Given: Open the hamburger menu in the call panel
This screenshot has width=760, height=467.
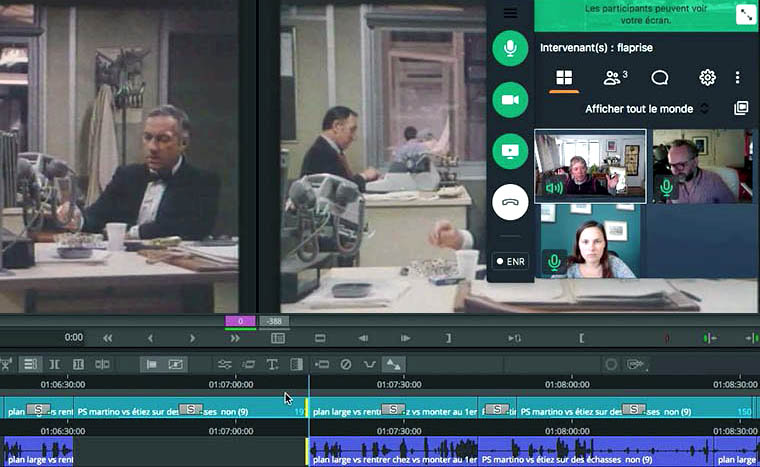Looking at the screenshot, I should 510,13.
